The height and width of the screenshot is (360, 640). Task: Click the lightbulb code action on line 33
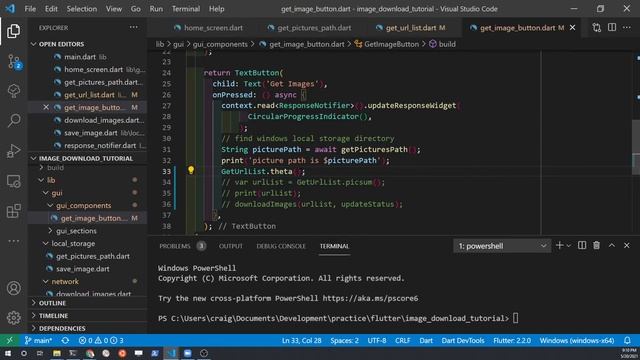tap(191, 170)
